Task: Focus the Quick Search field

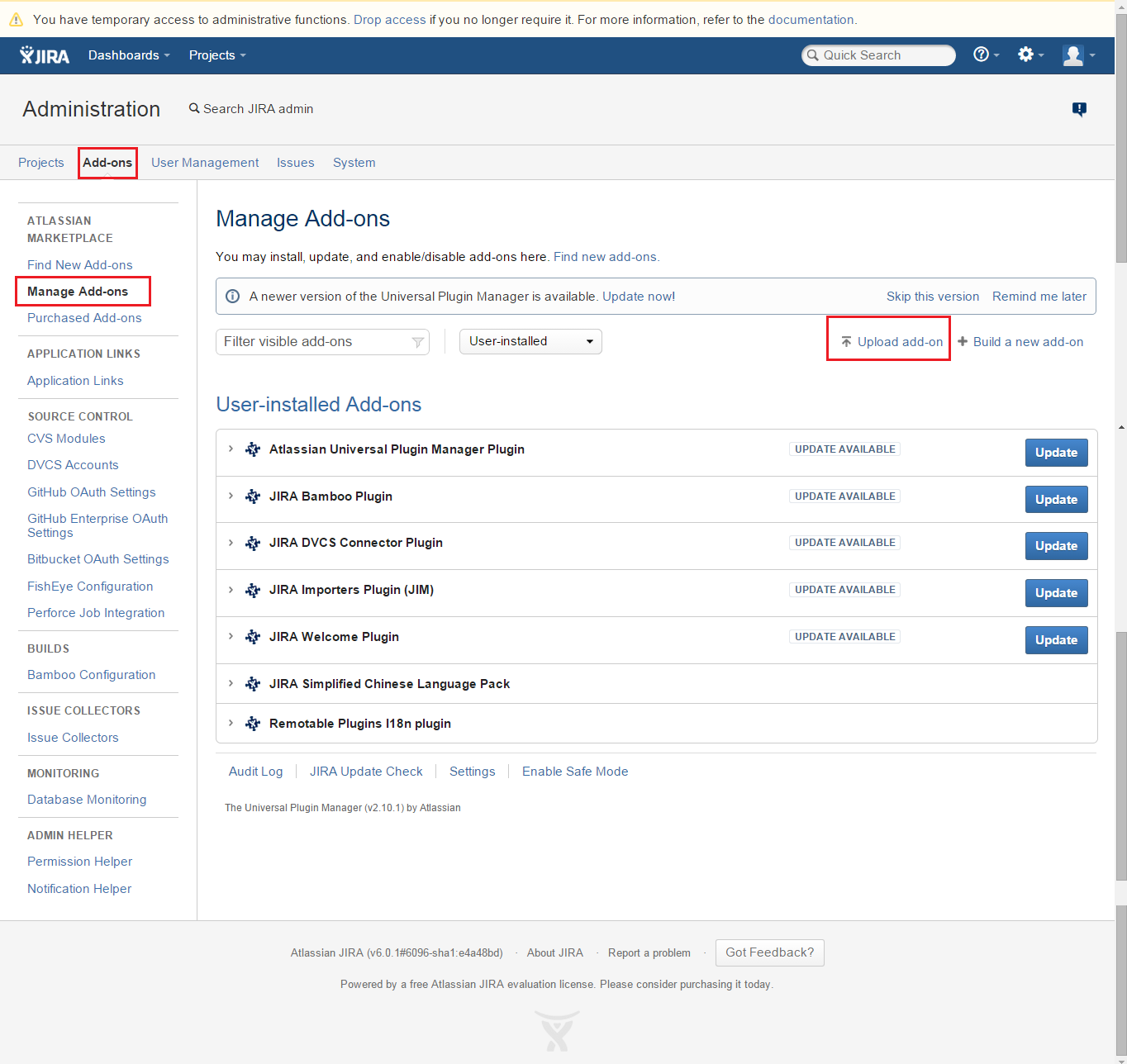Action: coord(878,55)
